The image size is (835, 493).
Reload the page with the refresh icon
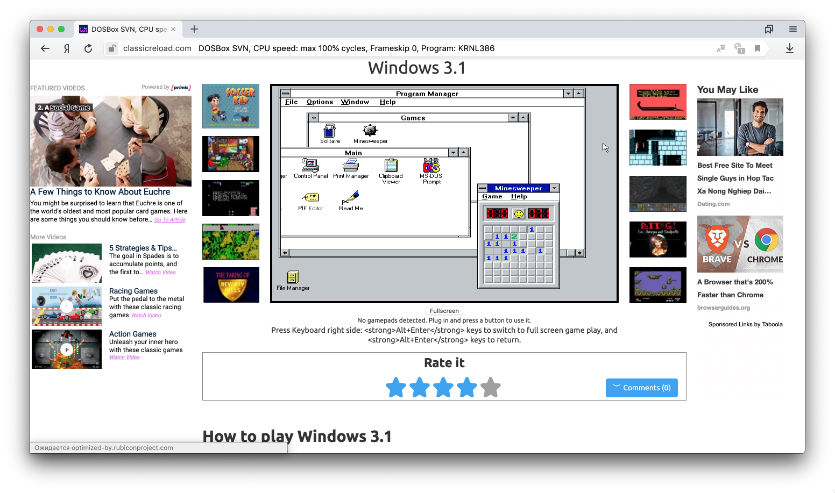click(x=88, y=48)
